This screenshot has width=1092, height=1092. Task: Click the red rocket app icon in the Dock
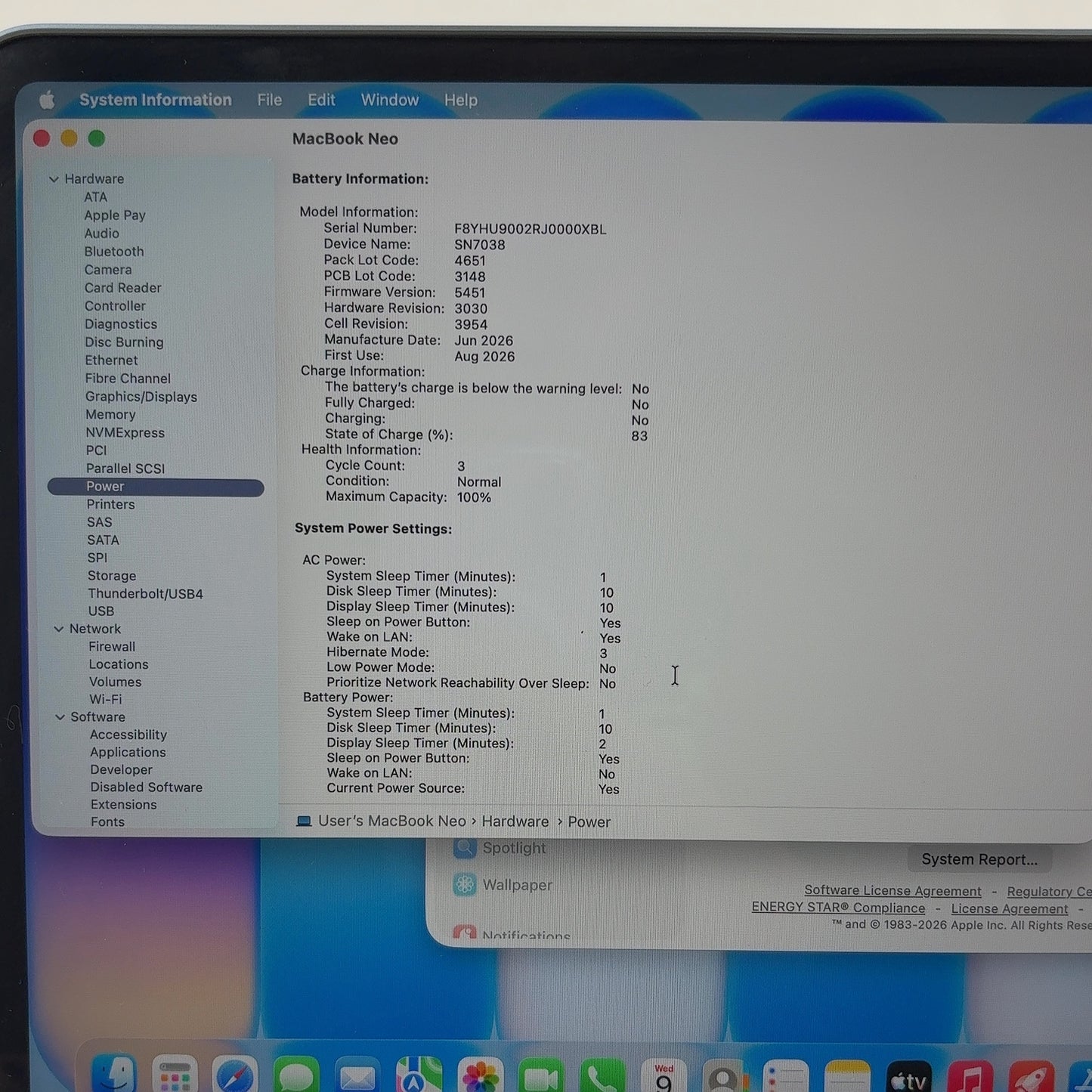(1031, 1078)
